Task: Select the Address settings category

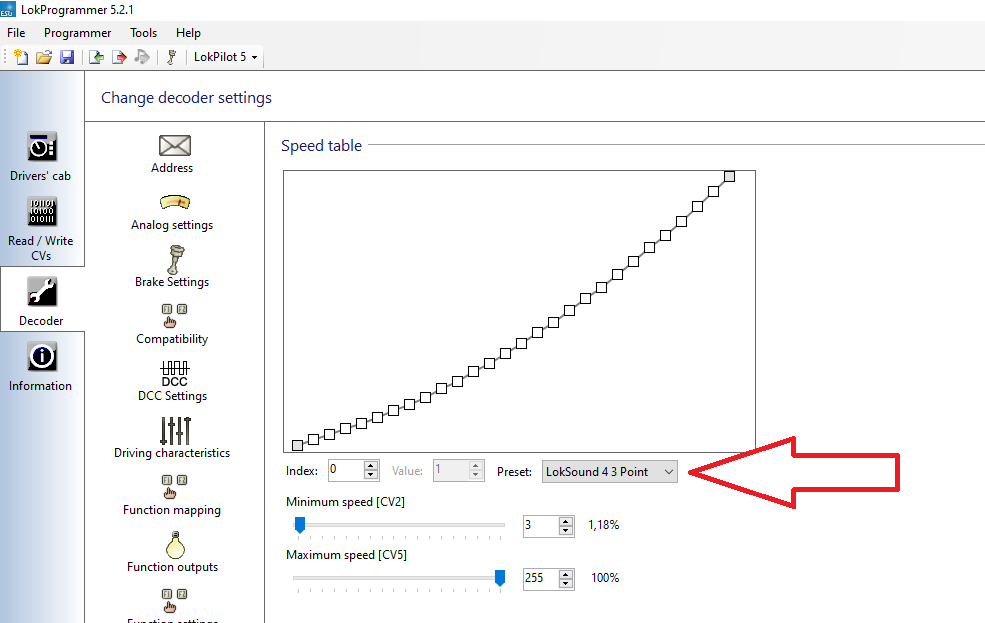Action: (173, 154)
